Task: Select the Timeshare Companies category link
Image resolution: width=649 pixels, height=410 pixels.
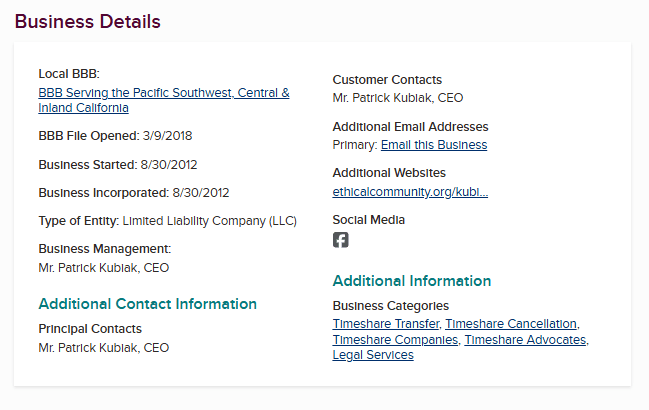Action: (396, 340)
